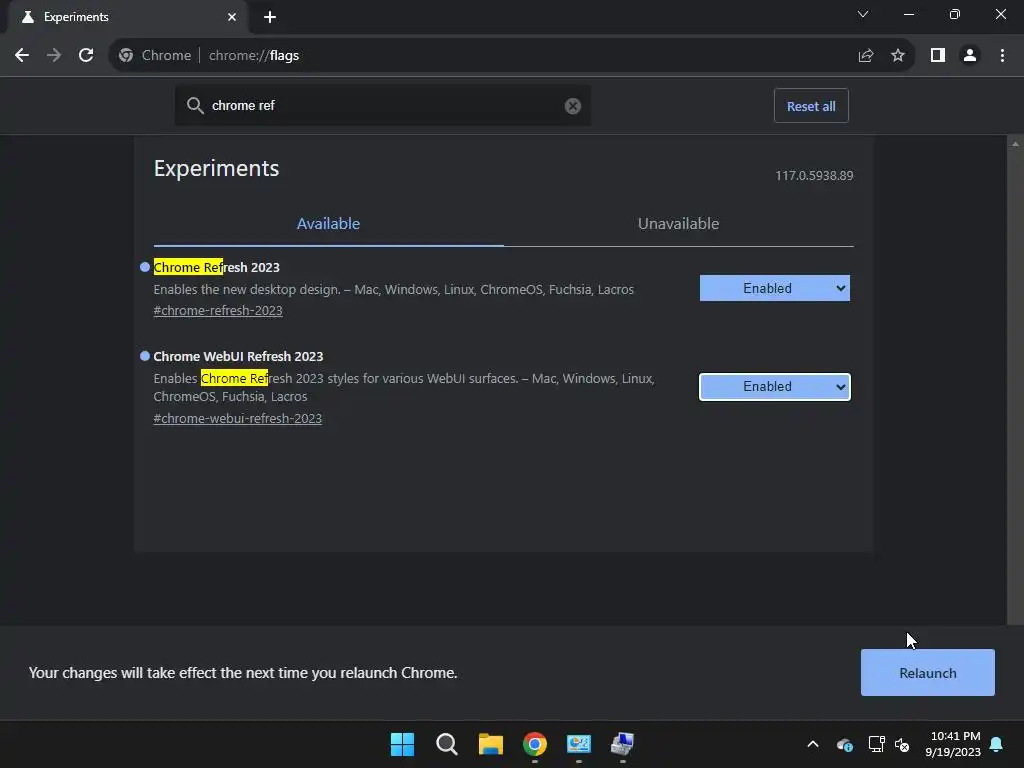Open the Windows Start menu
The height and width of the screenshot is (768, 1024).
pos(402,744)
